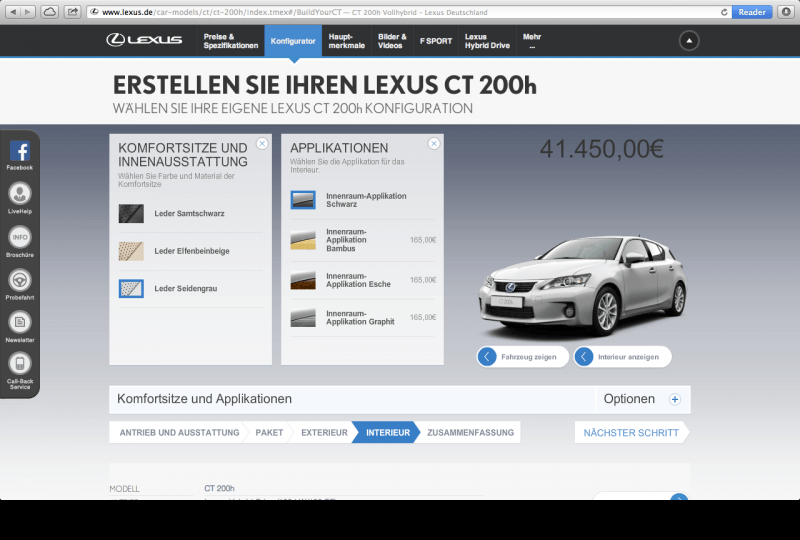Open the Konfigurator tab
The width and height of the screenshot is (800, 540).
pyautogui.click(x=293, y=41)
